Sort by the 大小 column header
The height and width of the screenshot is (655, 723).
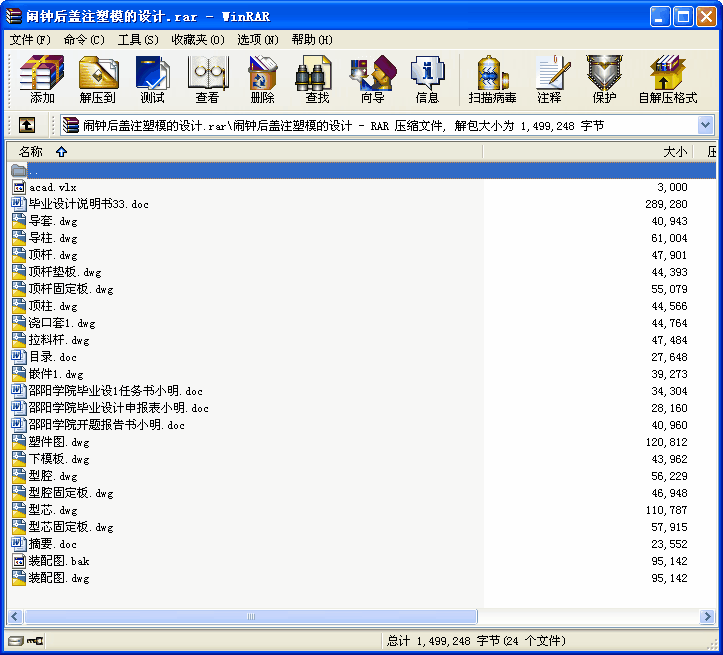tap(675, 152)
